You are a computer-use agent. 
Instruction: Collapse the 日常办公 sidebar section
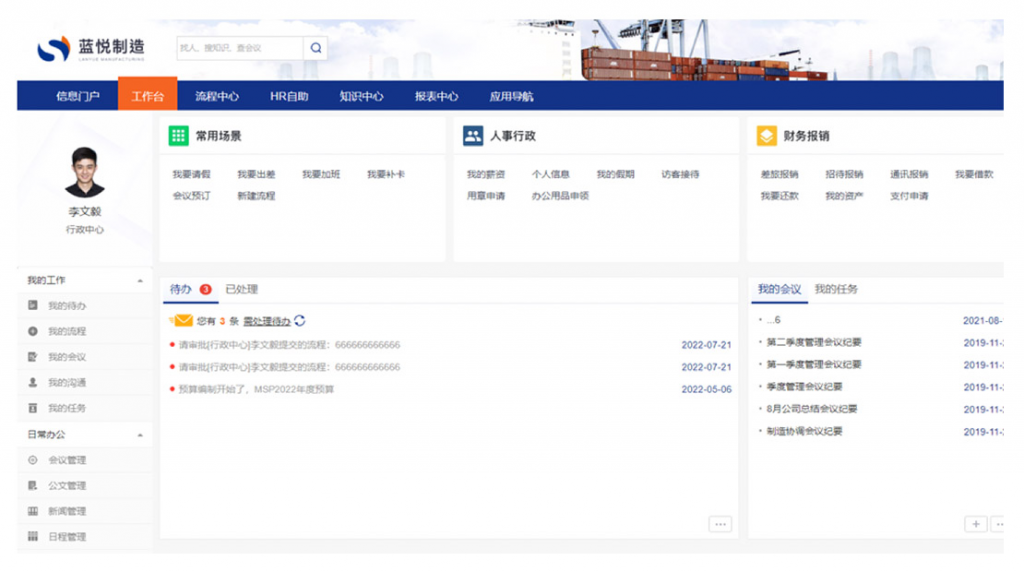140,435
